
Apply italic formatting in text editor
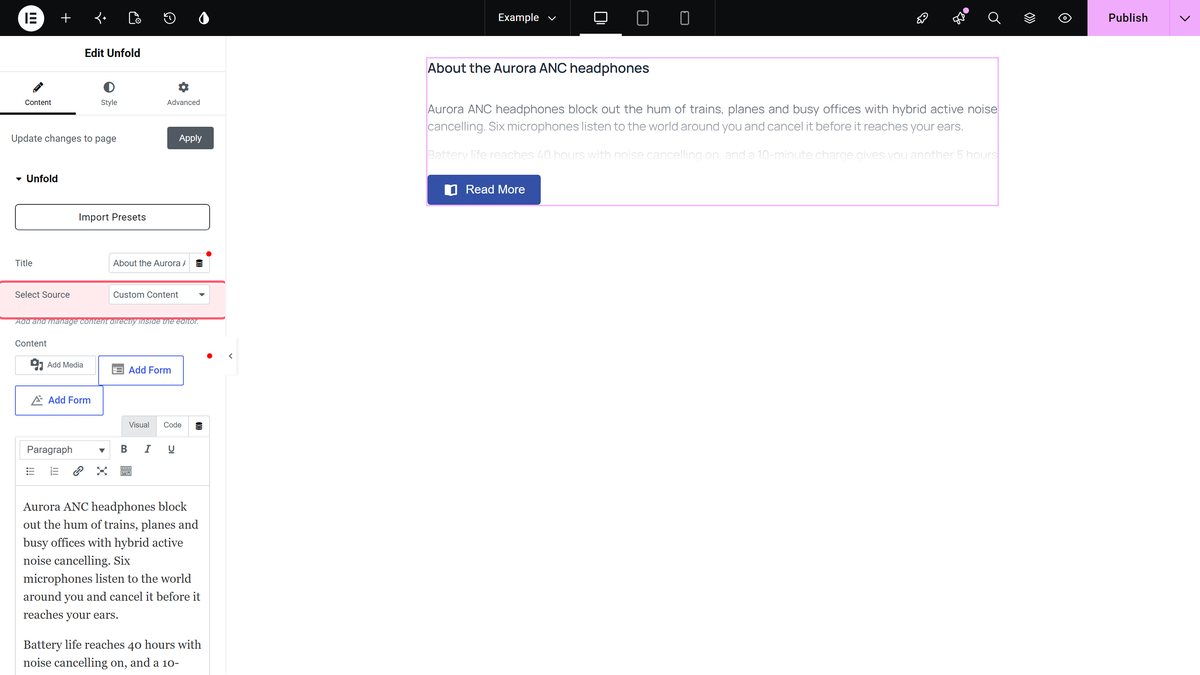click(147, 449)
